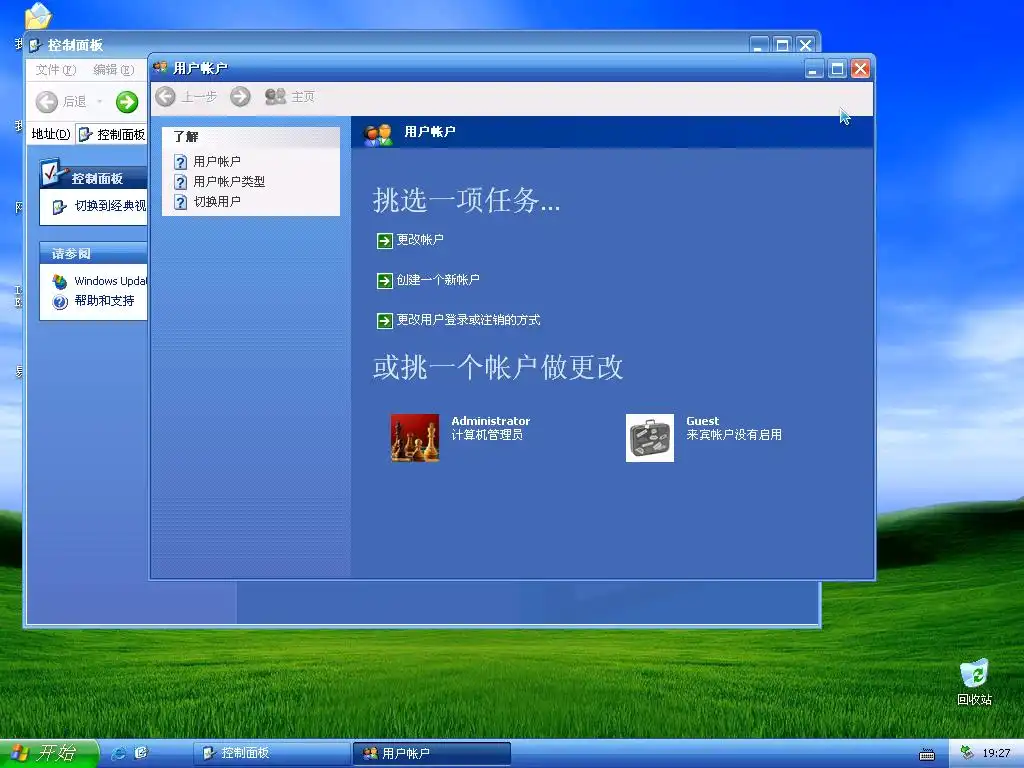Close the 用户帐户 window
Viewport: 1024px width, 768px height.
pos(861,69)
